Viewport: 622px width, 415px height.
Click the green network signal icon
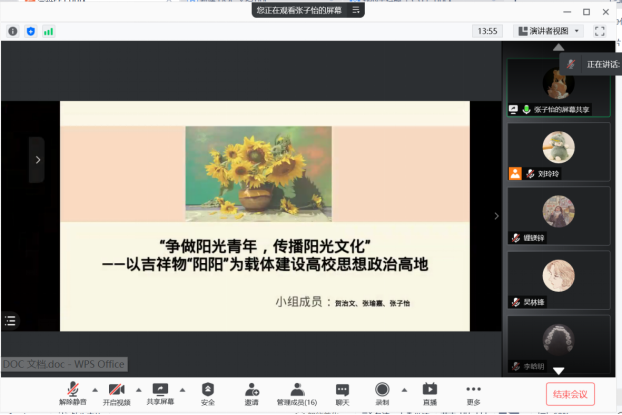pyautogui.click(x=48, y=31)
